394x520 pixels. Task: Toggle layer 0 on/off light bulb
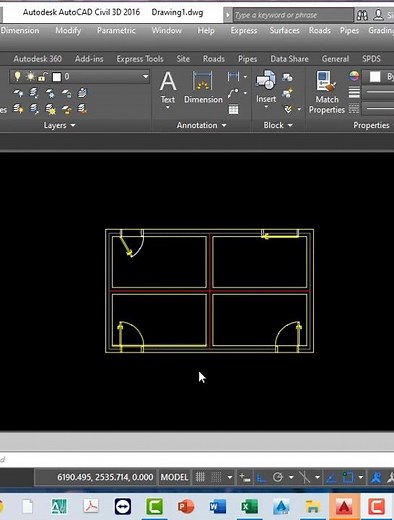[x=18, y=77]
